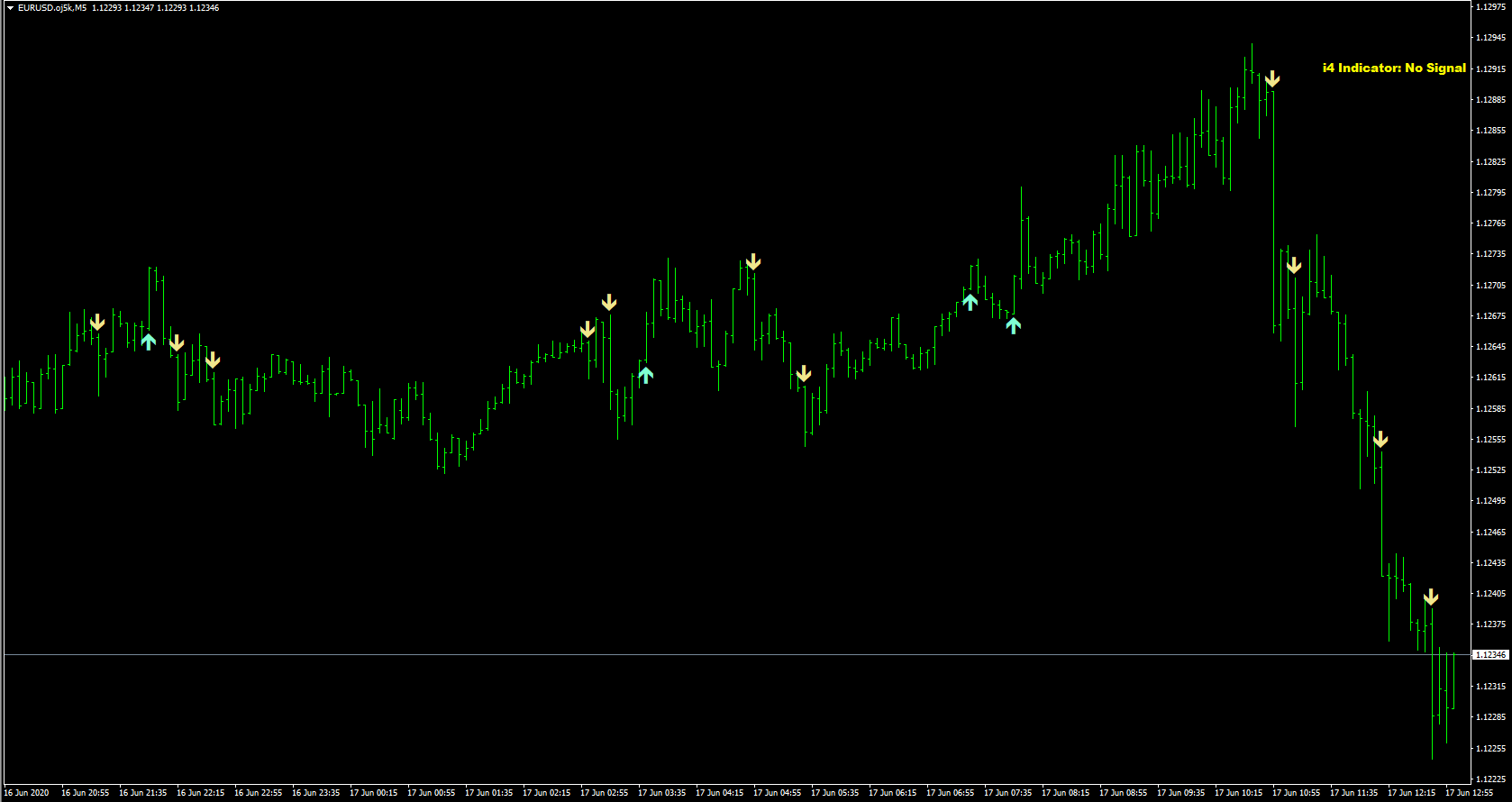Click the last down arrow near 1.12405
The height and width of the screenshot is (802, 1512).
click(x=1431, y=597)
